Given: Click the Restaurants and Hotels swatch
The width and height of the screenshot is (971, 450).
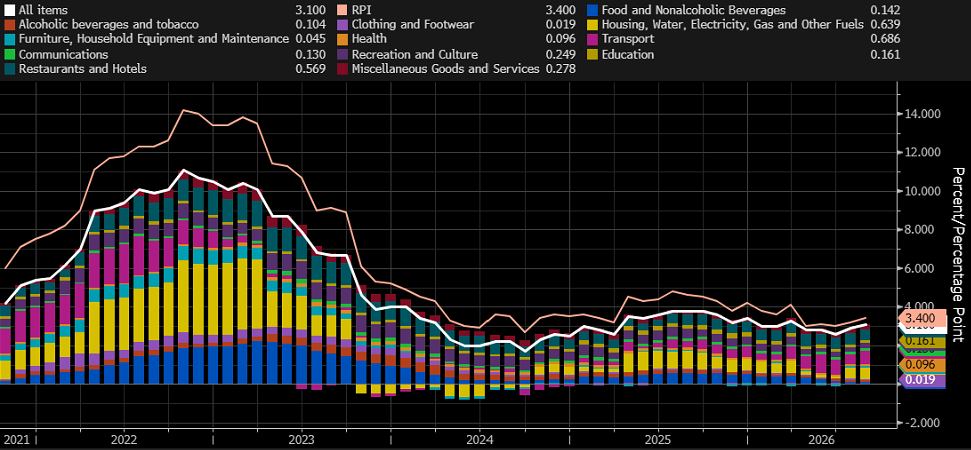Looking at the screenshot, I should point(9,69).
